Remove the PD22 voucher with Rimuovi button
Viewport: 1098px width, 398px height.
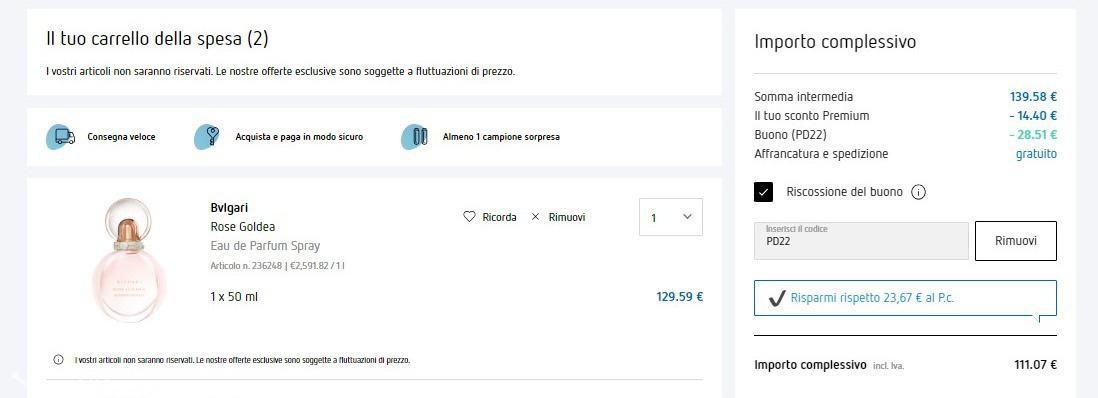point(1015,241)
